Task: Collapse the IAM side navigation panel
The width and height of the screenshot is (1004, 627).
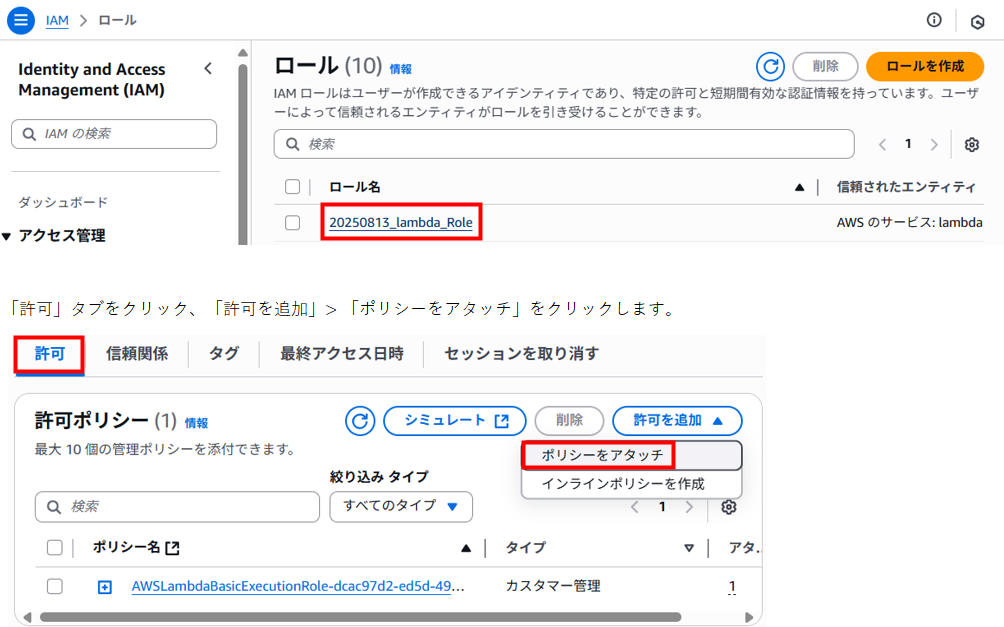Action: coord(208,69)
